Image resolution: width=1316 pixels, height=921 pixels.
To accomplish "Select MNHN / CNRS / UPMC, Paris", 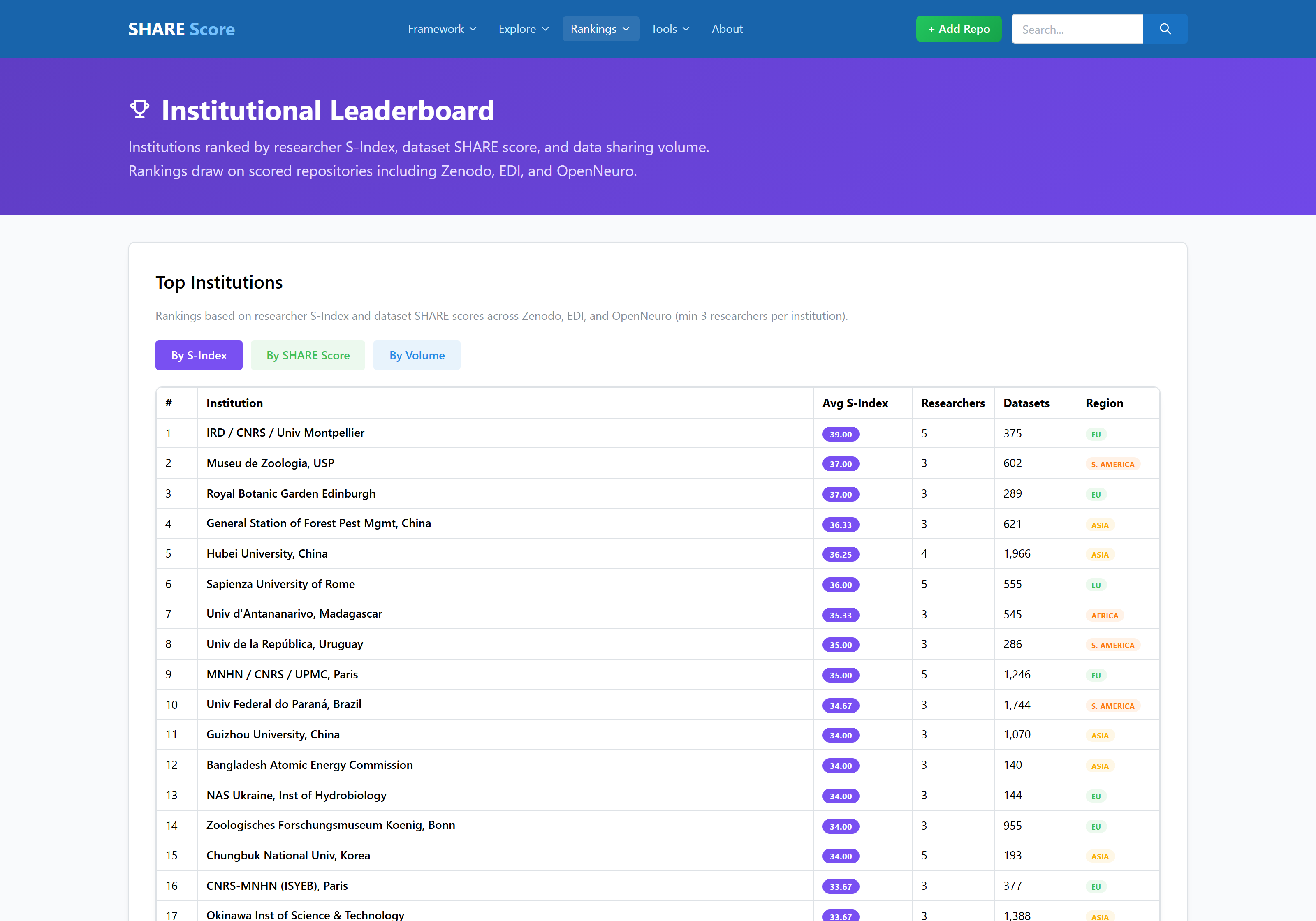I will [x=282, y=674].
